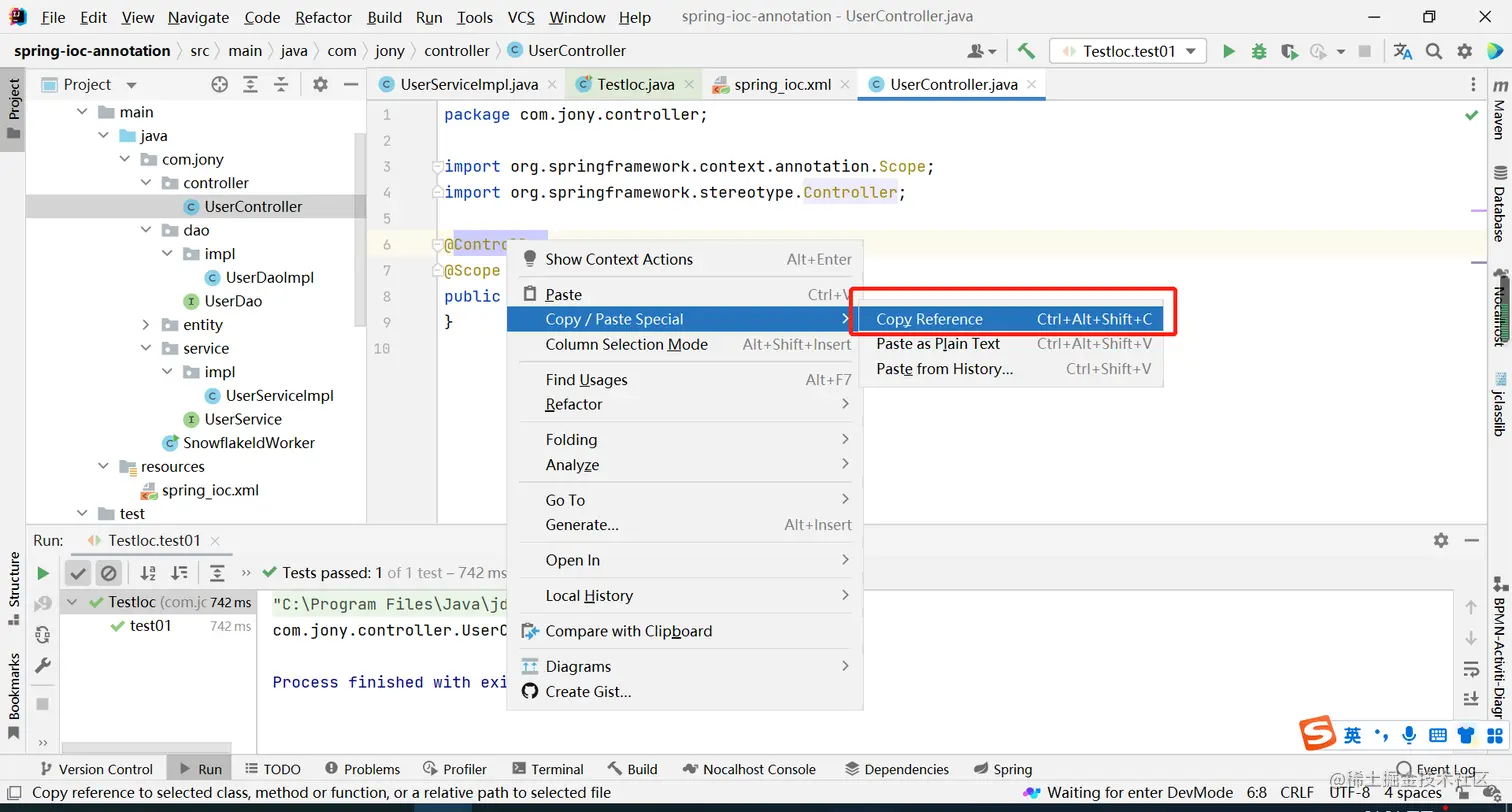
Task: Expand the test folder node
Action: (x=83, y=514)
